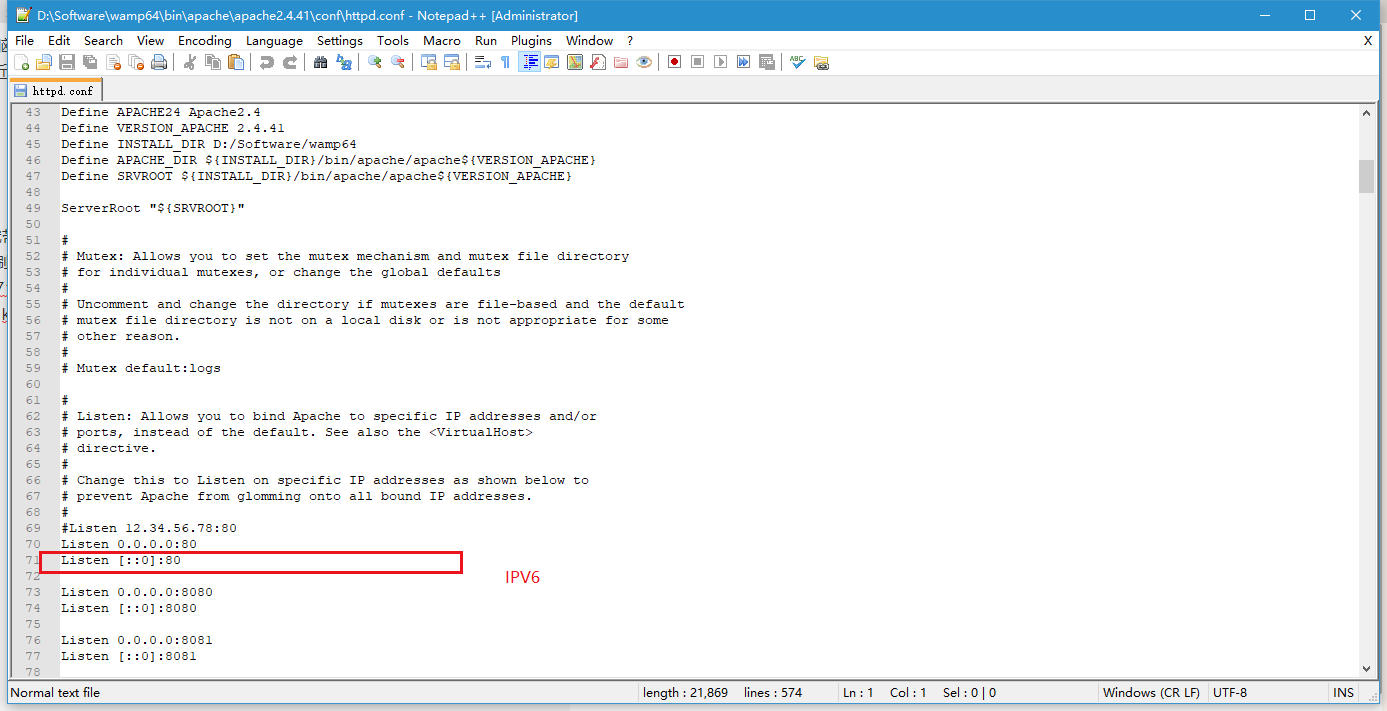Open the Plugins menu
Viewport: 1387px width, 711px height.
[531, 41]
